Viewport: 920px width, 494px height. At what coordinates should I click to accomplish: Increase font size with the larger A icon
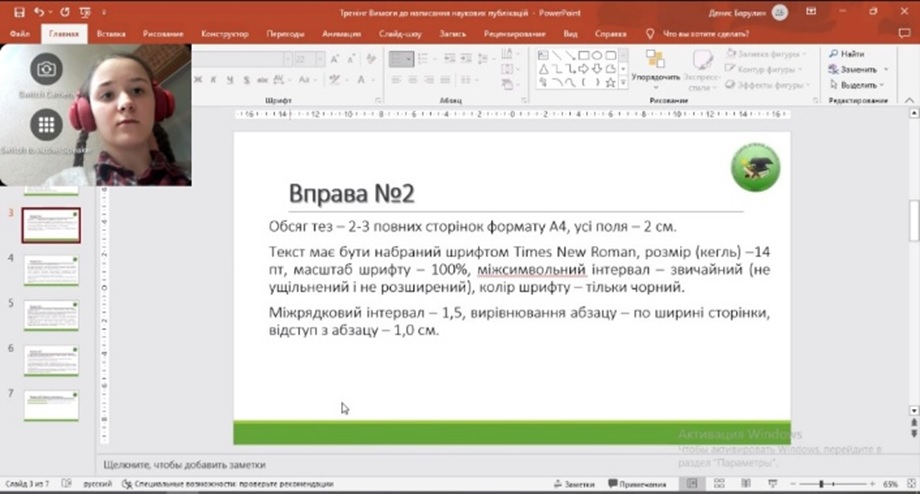(334, 59)
